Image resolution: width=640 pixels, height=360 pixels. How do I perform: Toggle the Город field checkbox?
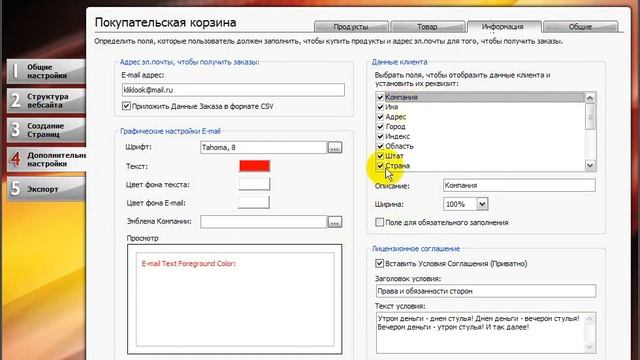click(380, 127)
